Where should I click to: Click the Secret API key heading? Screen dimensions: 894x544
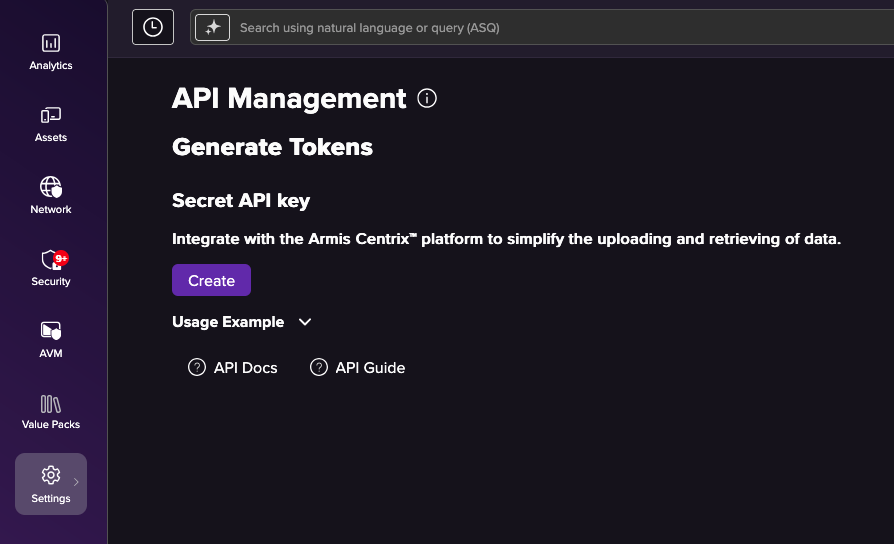[241, 201]
